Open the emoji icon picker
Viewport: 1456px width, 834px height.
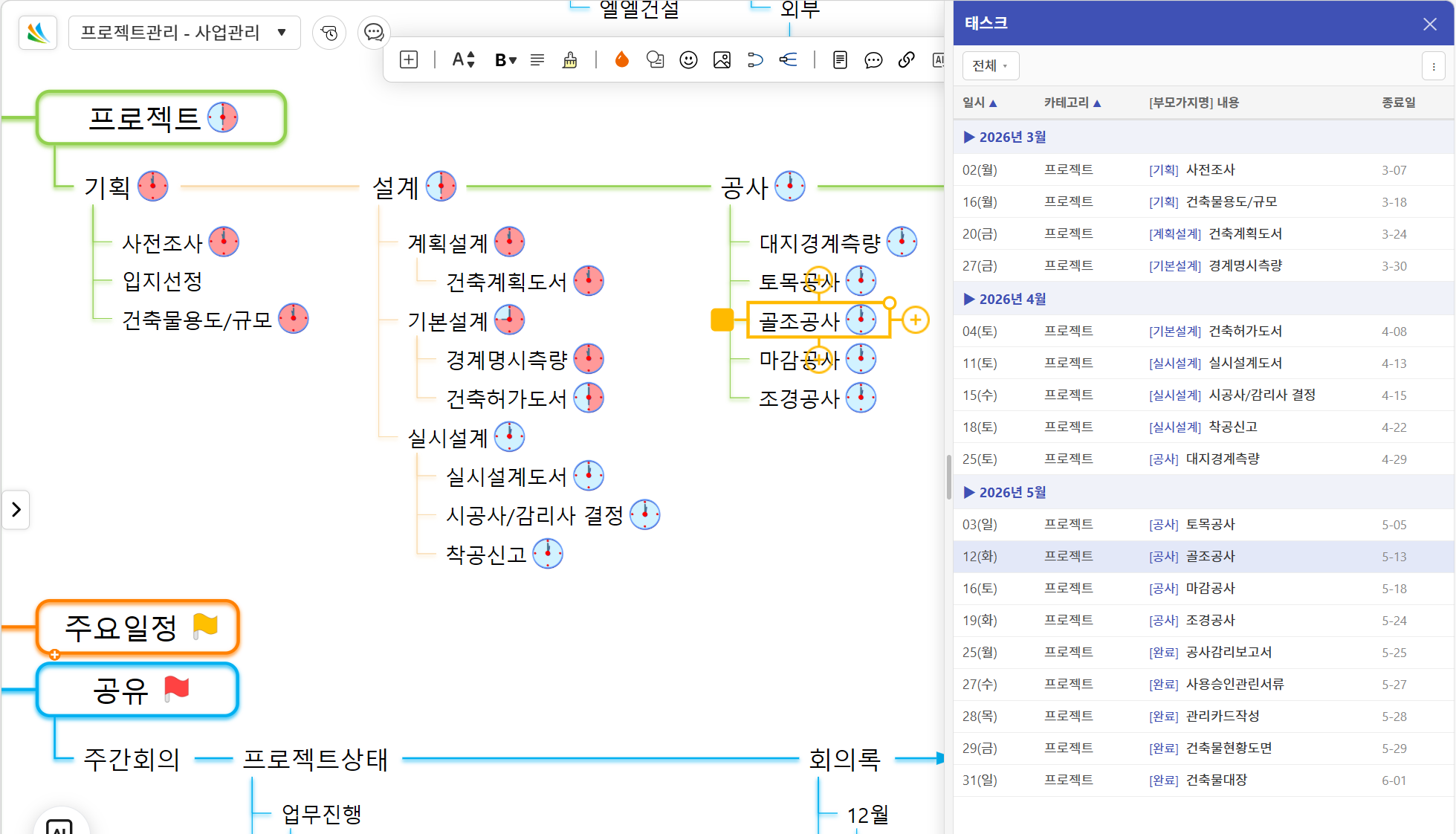point(688,60)
